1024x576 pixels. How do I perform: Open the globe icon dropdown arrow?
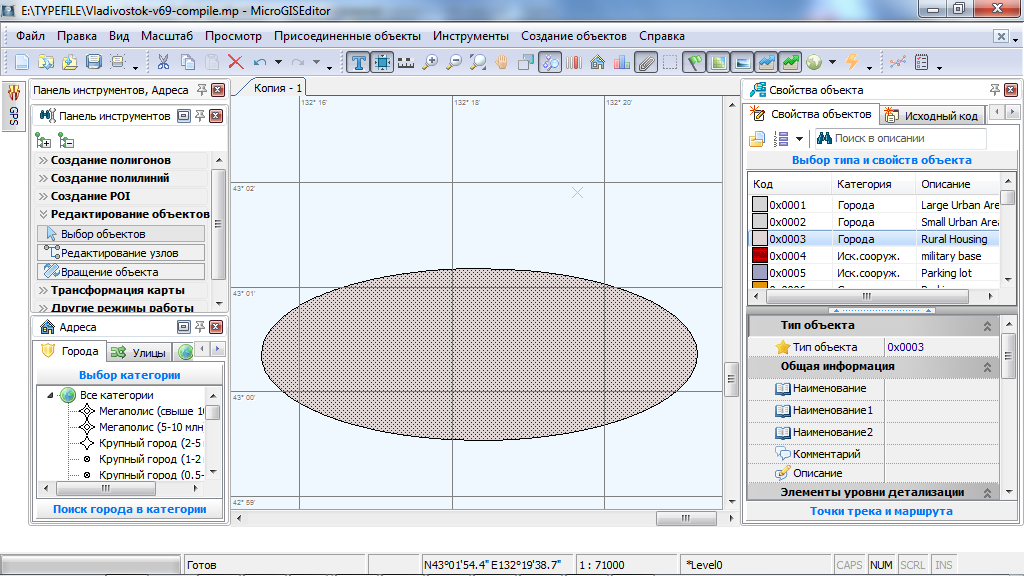tap(832, 63)
